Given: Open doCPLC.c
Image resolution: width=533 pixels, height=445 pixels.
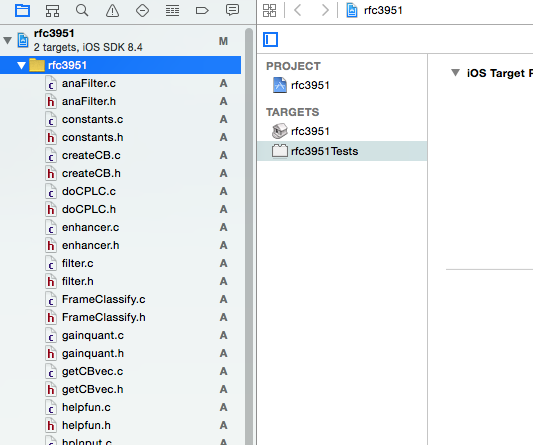Looking at the screenshot, I should 89,191.
